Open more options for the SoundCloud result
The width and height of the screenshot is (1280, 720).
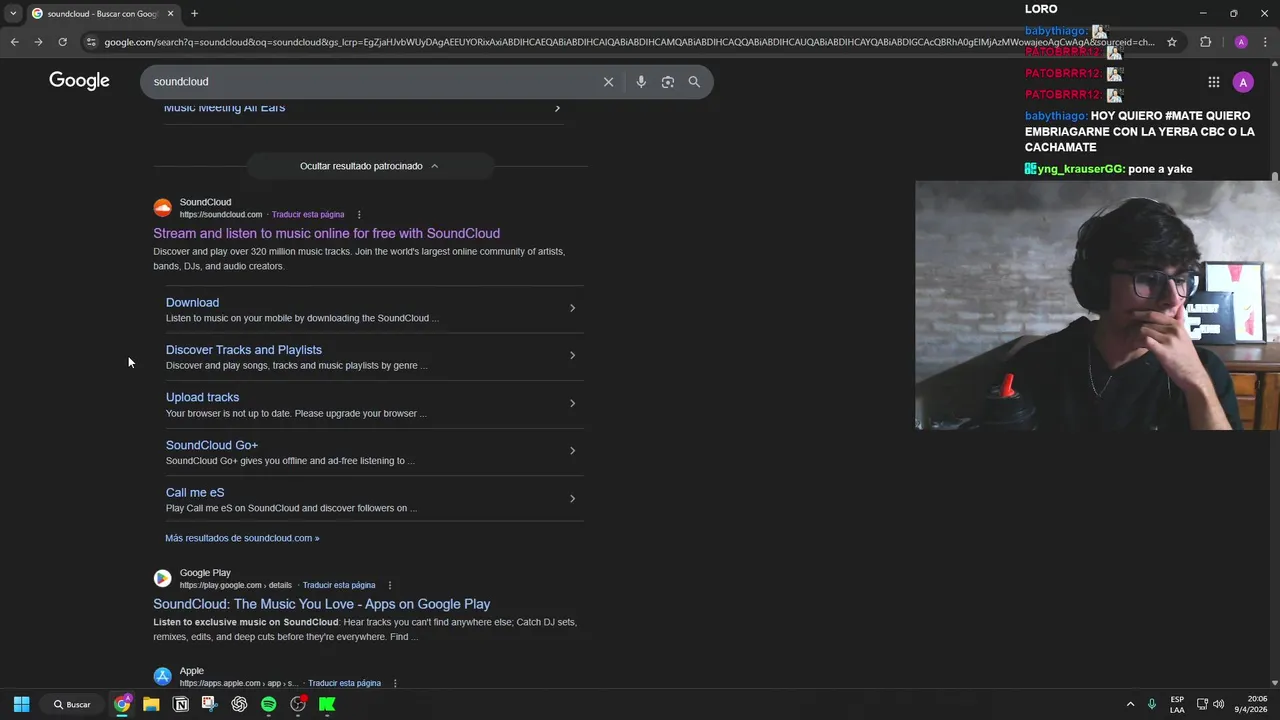click(359, 214)
